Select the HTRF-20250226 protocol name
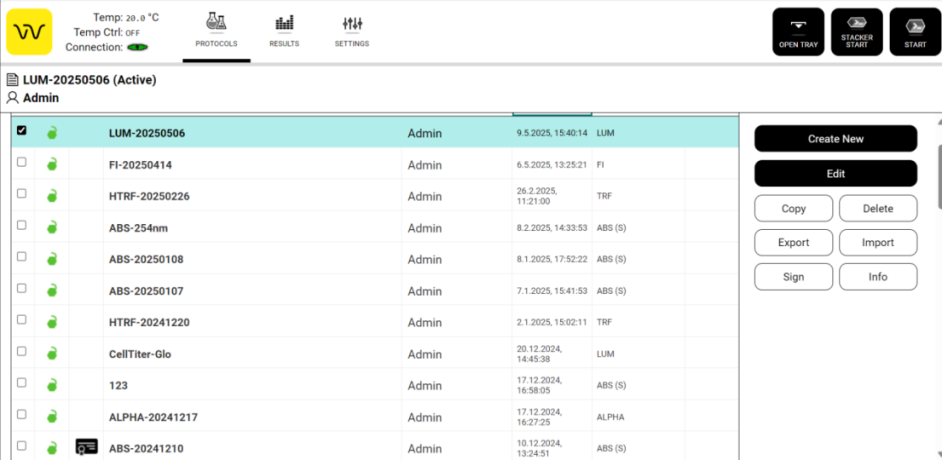The height and width of the screenshot is (460, 942). pyautogui.click(x=149, y=196)
